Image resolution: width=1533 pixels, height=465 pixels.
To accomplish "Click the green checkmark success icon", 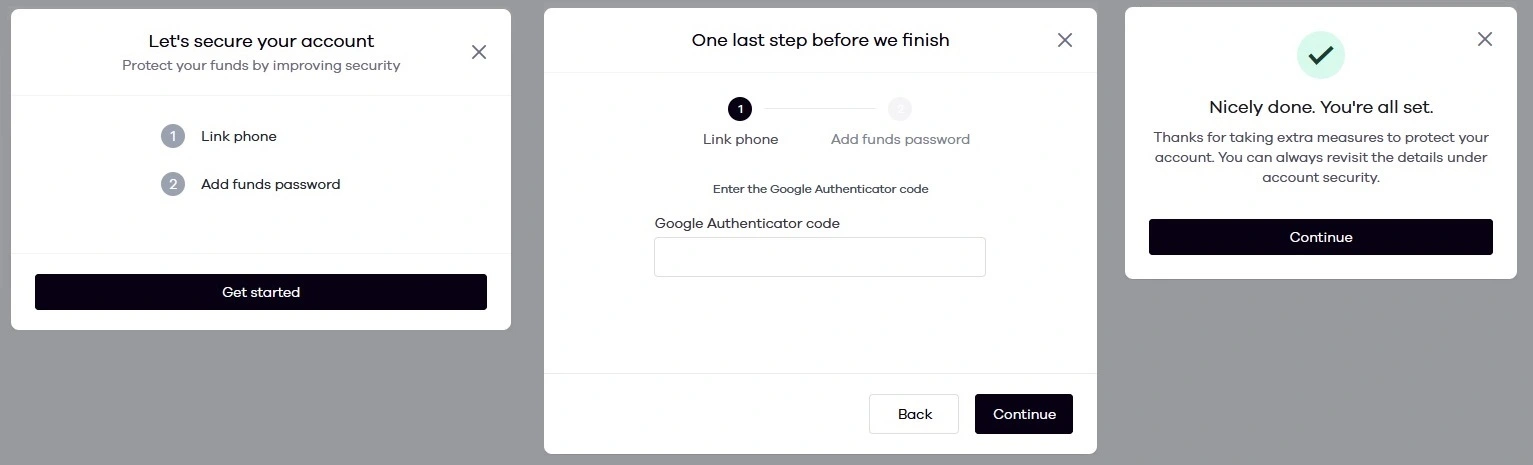I will pyautogui.click(x=1320, y=55).
